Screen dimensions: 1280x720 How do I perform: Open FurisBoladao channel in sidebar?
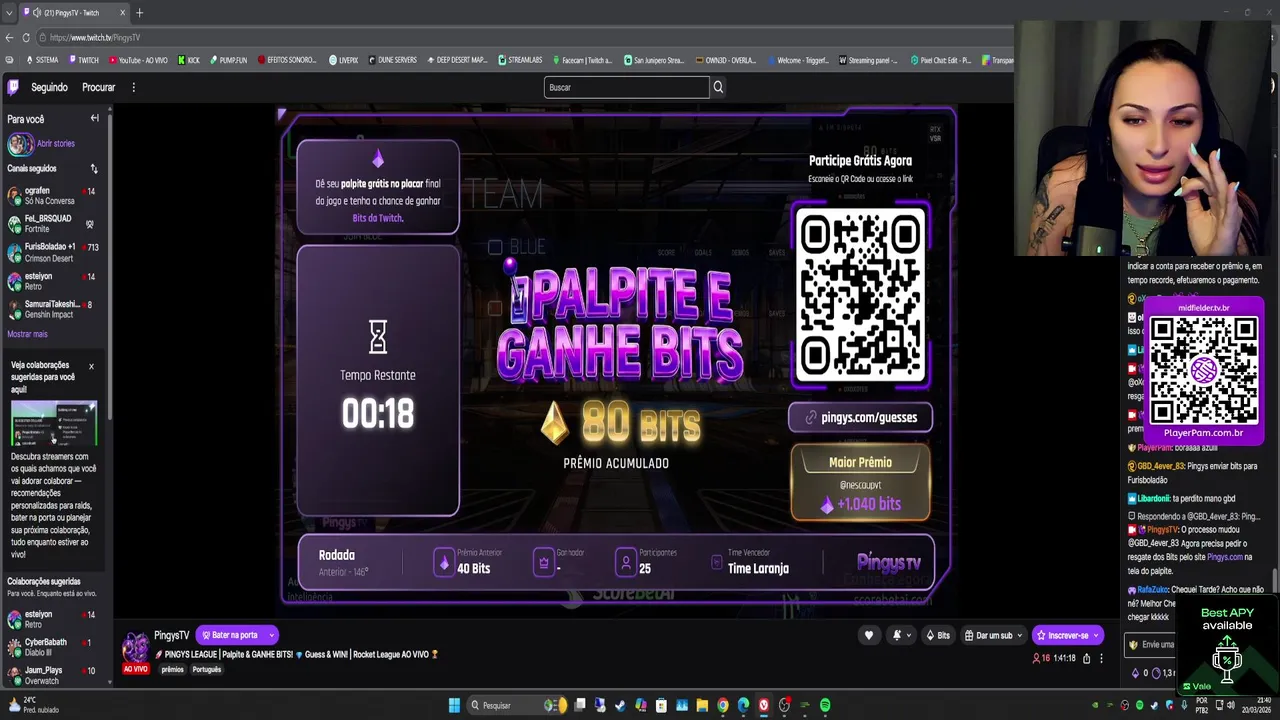point(53,252)
